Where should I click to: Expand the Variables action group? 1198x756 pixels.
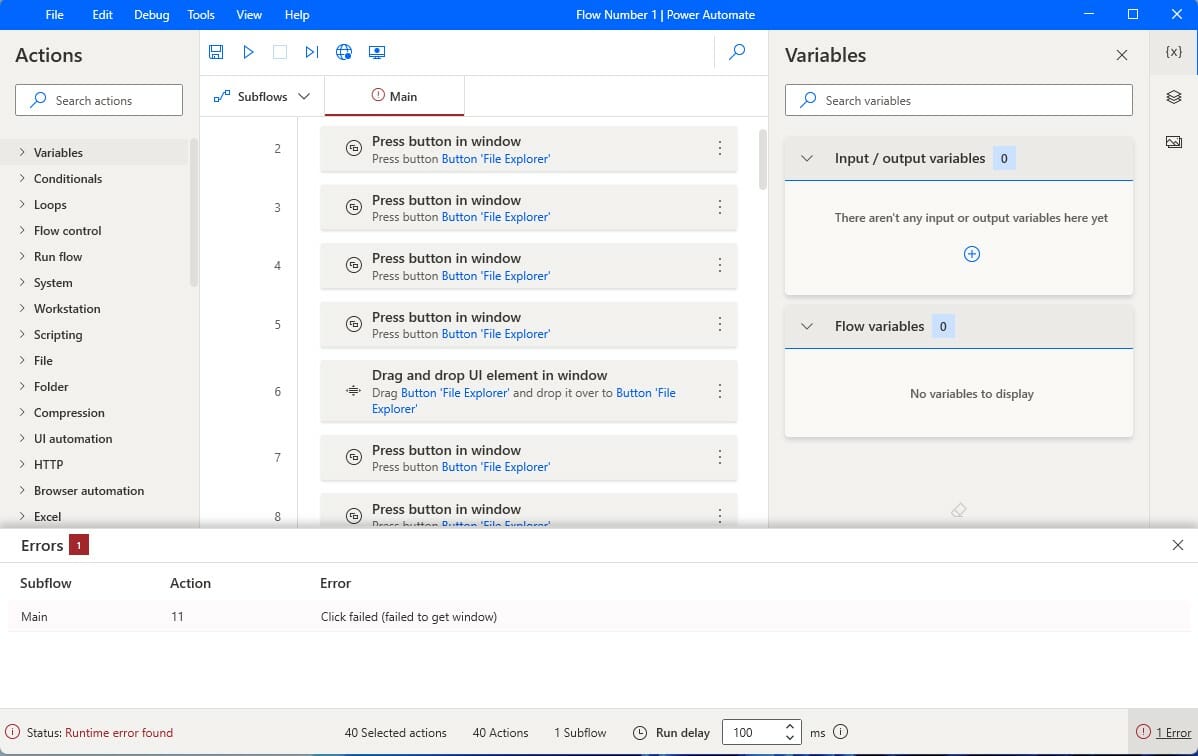(x=21, y=152)
